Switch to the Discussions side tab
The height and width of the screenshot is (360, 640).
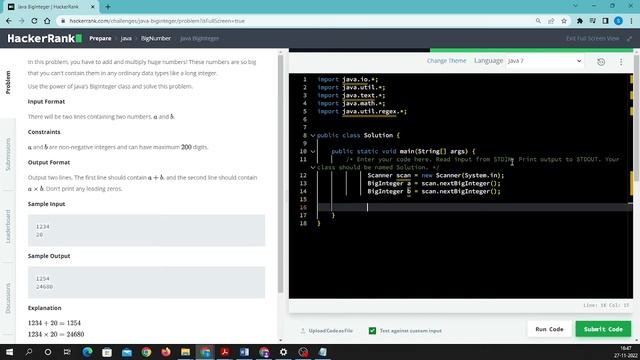8,299
